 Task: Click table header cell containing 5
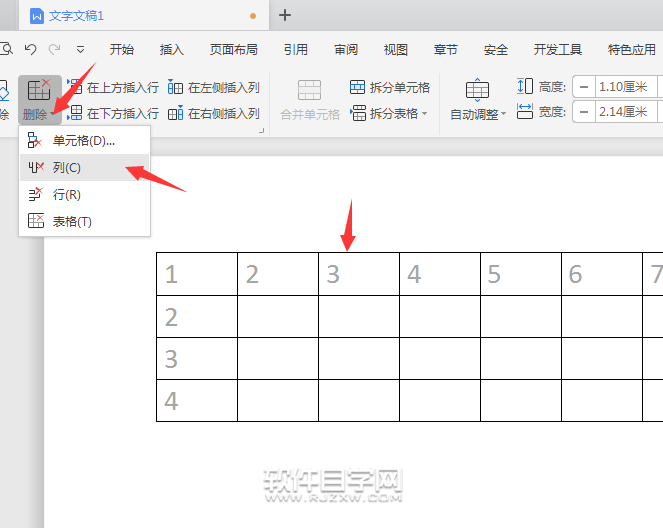521,274
